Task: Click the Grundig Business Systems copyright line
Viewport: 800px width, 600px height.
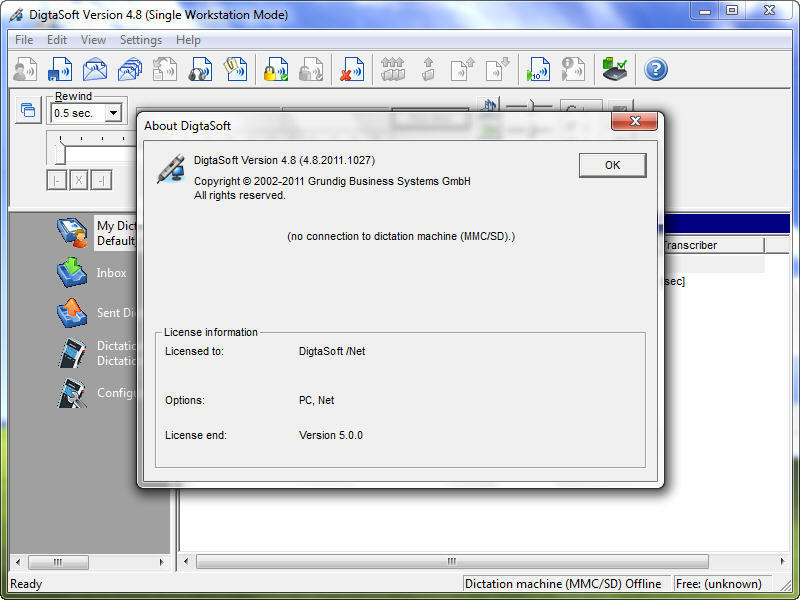Action: pos(332,181)
